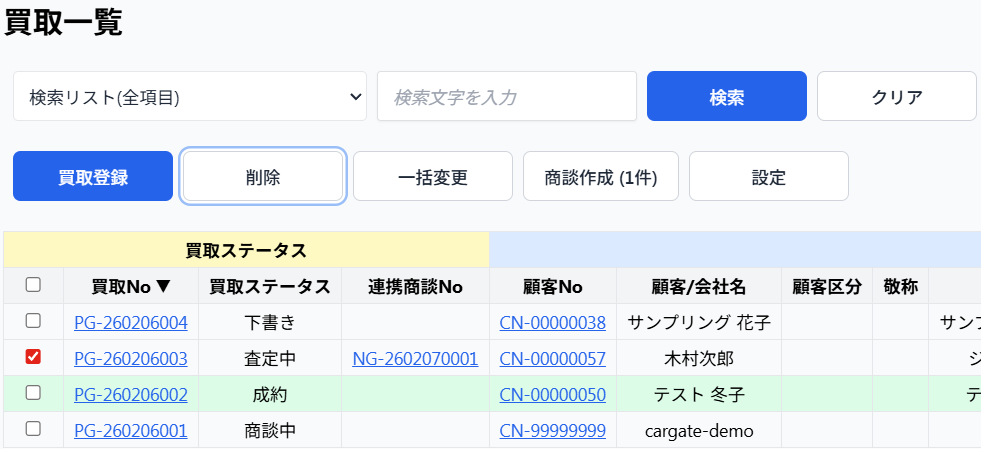This screenshot has height=449, width=981.
Task: Open linked negotiation NG-2602070001
Action: pos(415,358)
